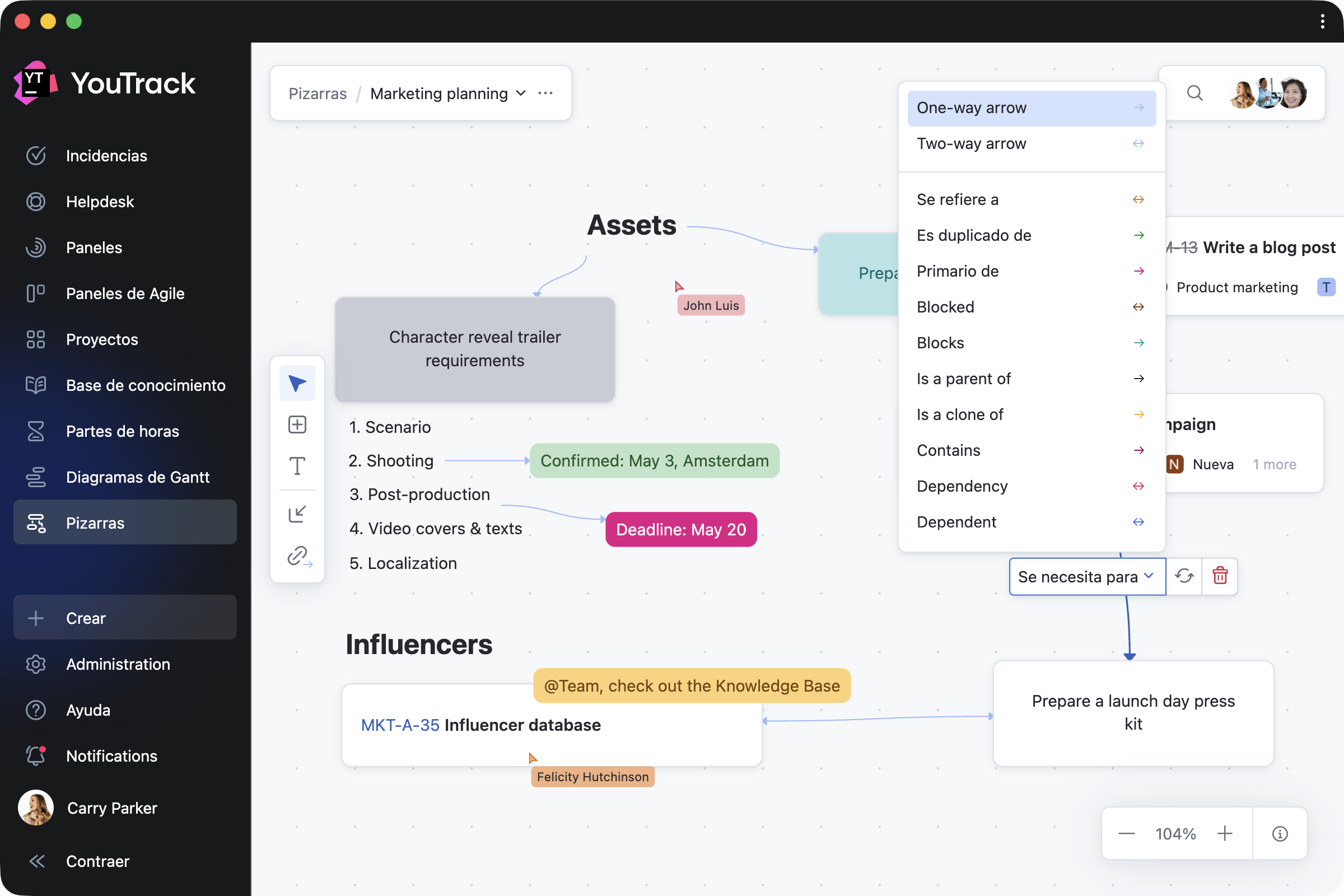
Task: Open board search magnifier icon
Action: pyautogui.click(x=1194, y=93)
